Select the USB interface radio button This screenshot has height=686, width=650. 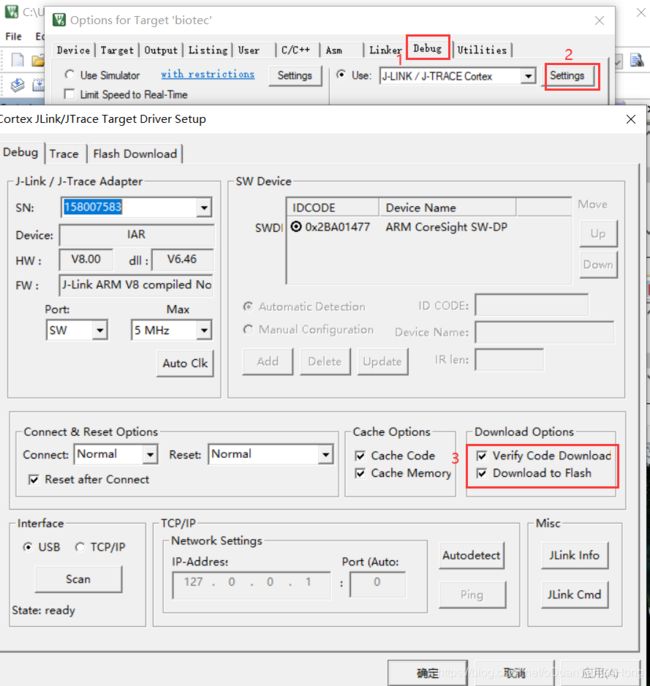(28, 547)
